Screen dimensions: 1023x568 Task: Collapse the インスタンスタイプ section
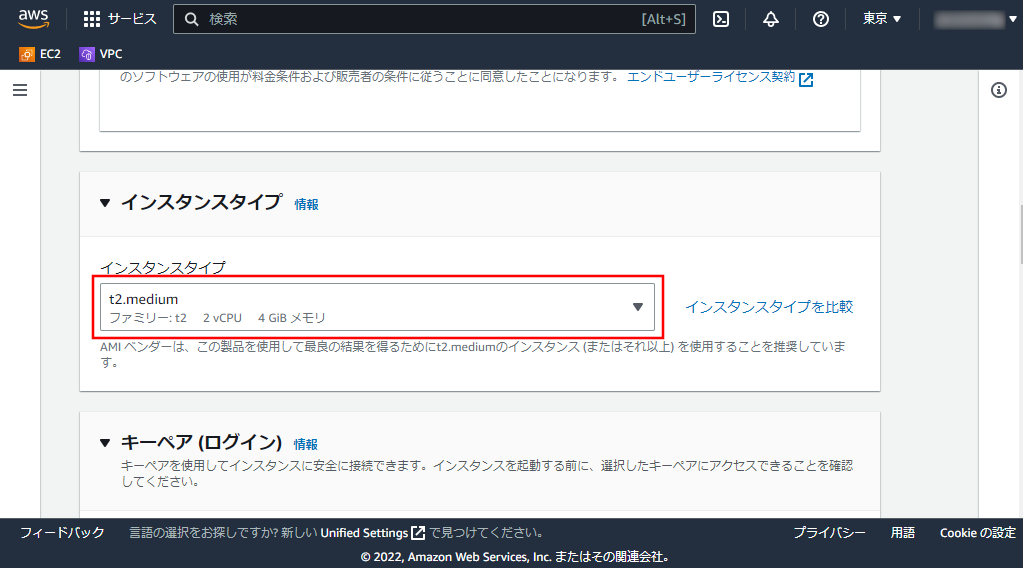point(105,203)
